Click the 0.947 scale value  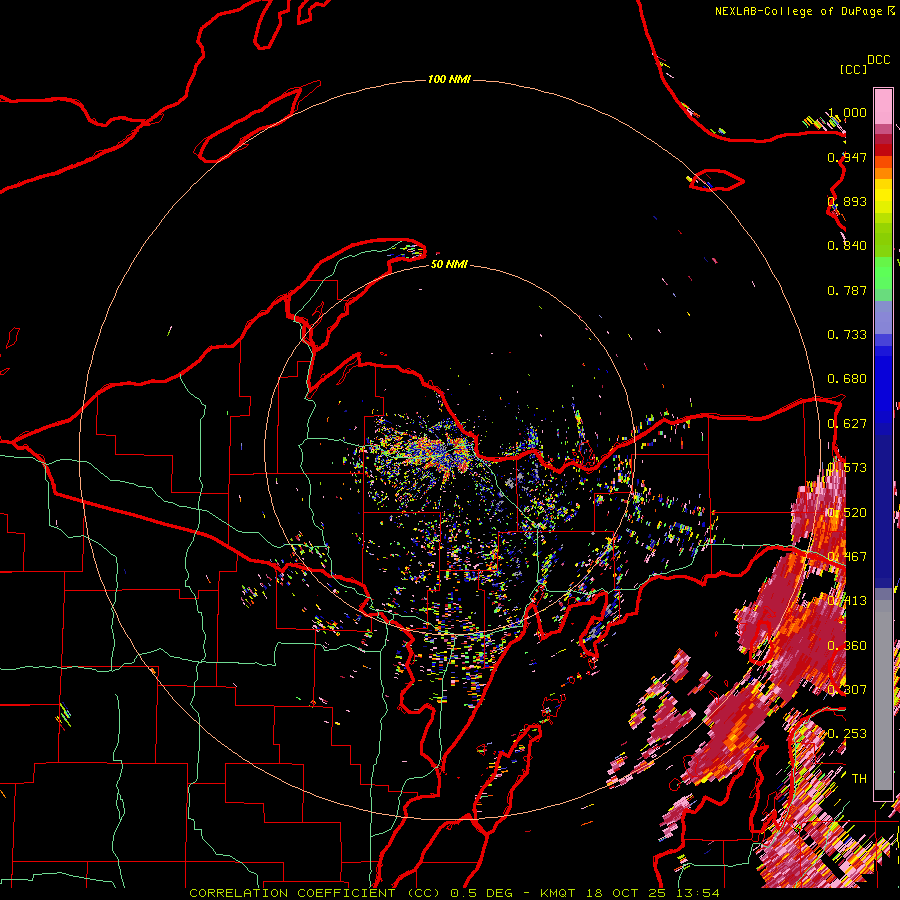click(x=847, y=157)
